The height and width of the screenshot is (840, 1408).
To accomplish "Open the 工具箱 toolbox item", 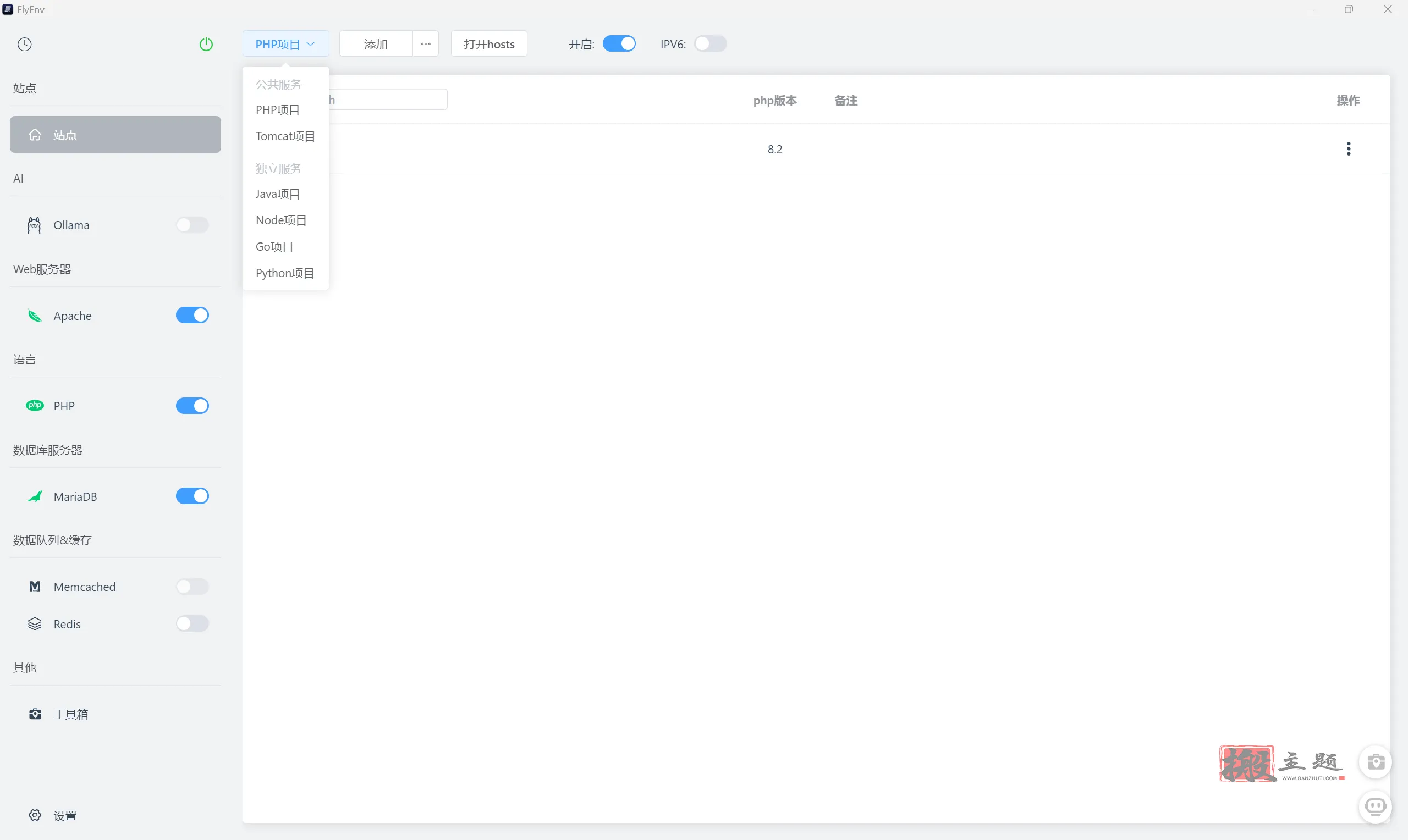I will click(70, 714).
